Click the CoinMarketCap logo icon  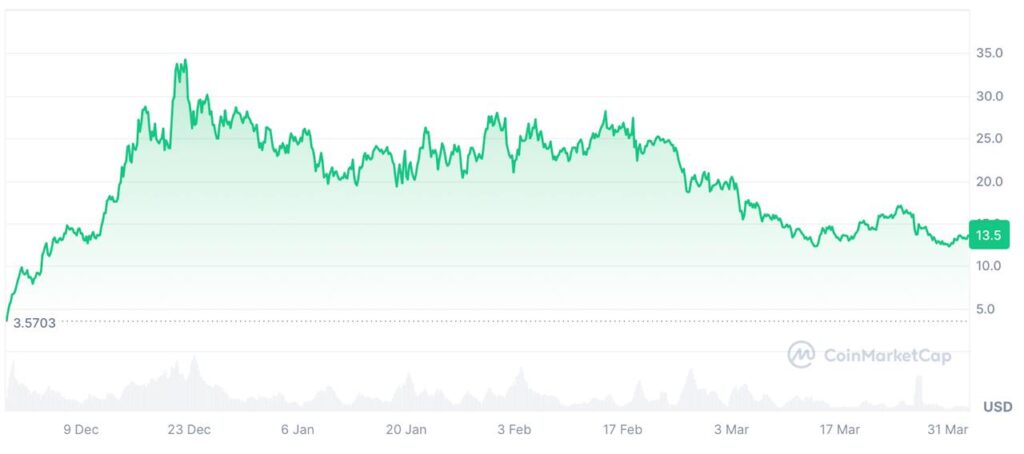(x=801, y=354)
